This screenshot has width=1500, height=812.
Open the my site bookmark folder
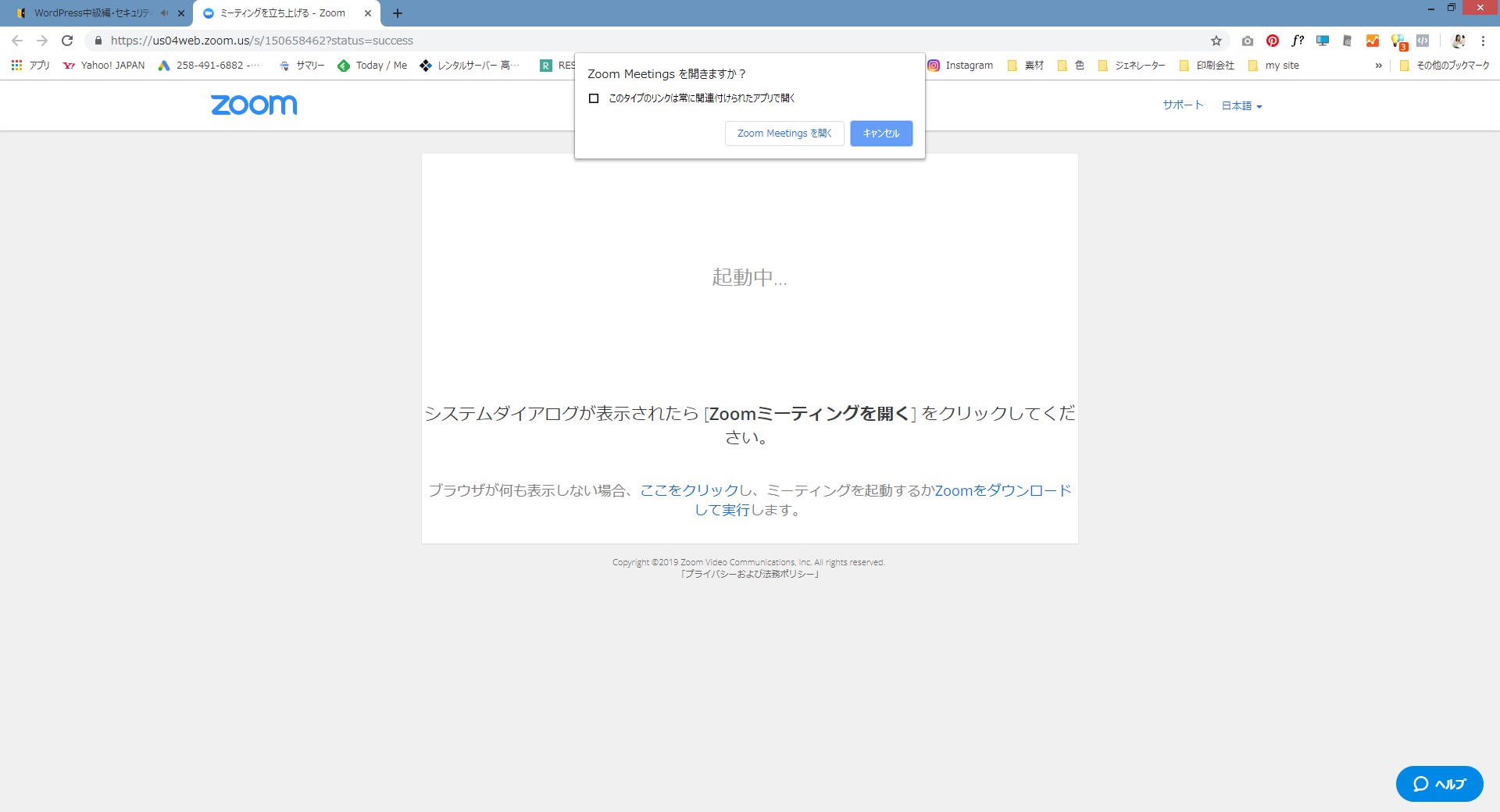pyautogui.click(x=1274, y=66)
